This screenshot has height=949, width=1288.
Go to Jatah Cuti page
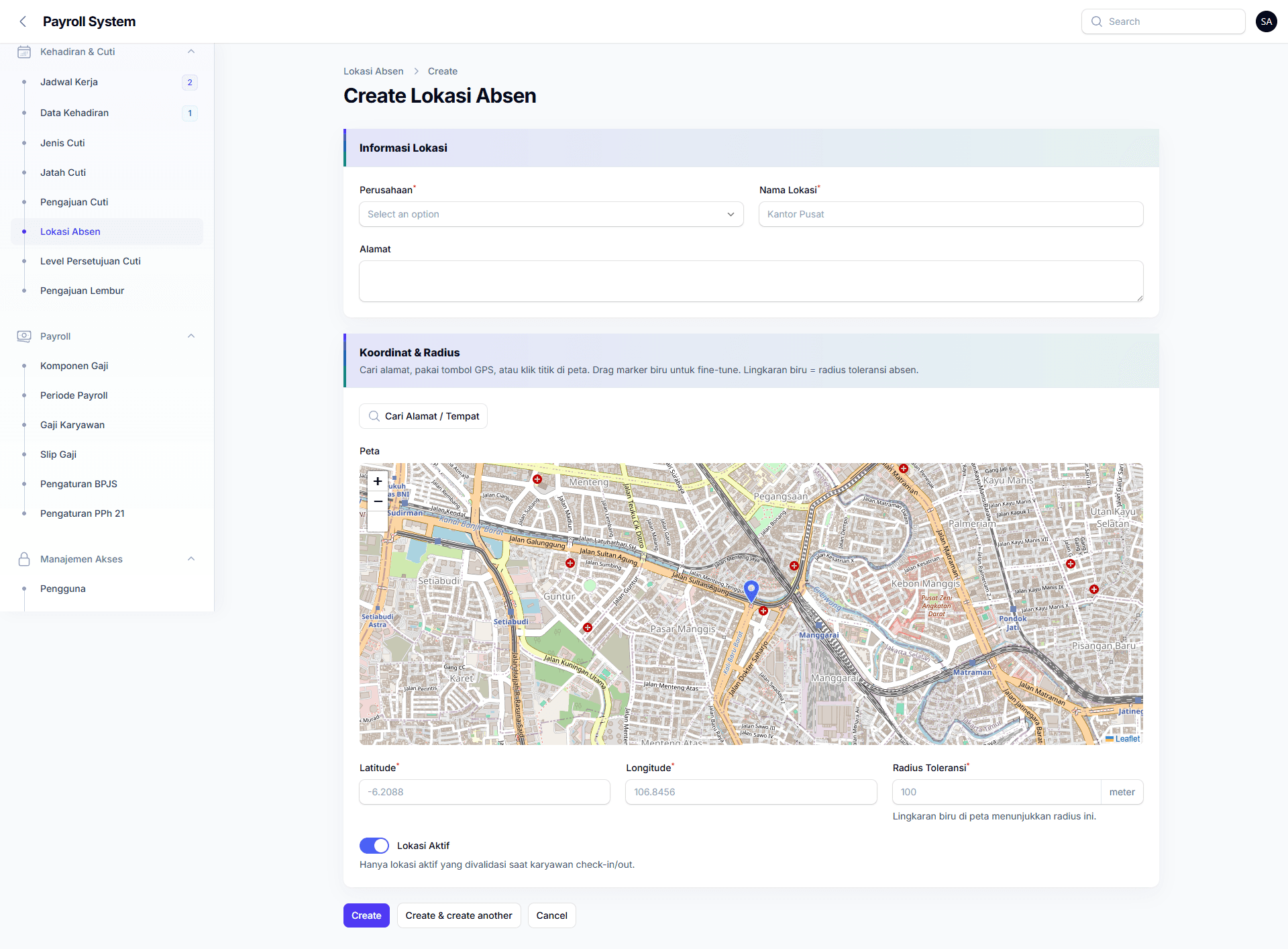click(107, 172)
